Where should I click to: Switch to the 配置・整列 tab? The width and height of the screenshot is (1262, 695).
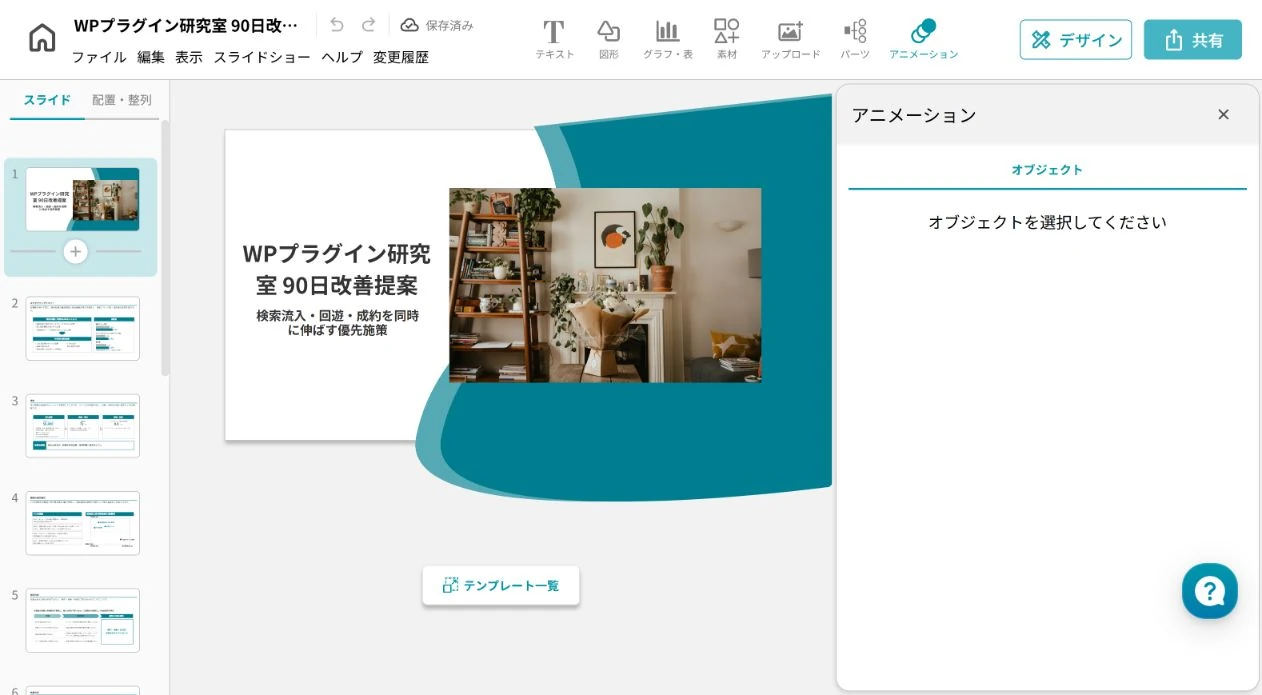[122, 100]
